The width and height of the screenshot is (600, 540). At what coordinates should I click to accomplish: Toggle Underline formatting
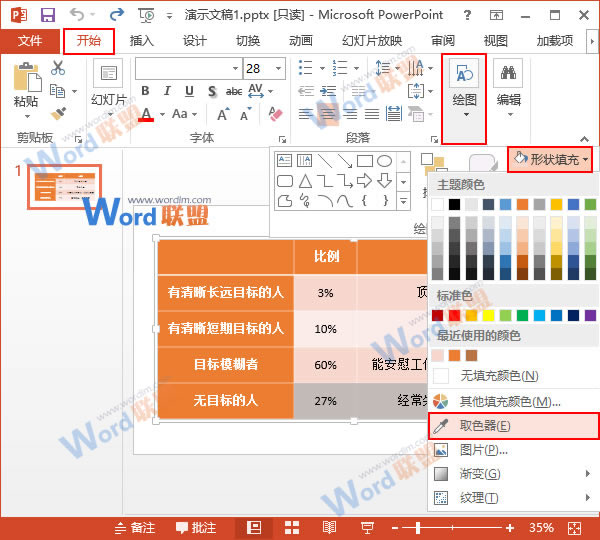click(189, 91)
